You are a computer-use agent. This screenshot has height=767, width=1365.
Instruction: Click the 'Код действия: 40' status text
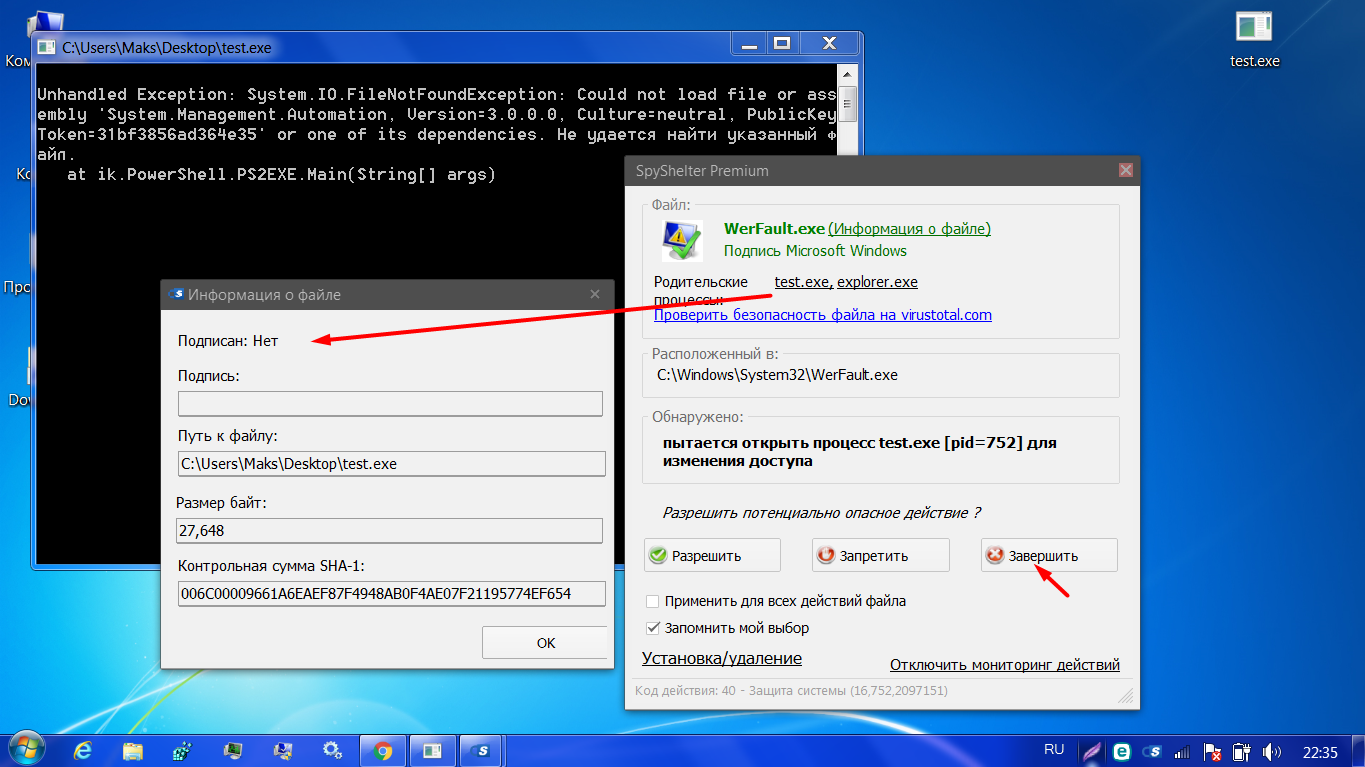point(791,690)
